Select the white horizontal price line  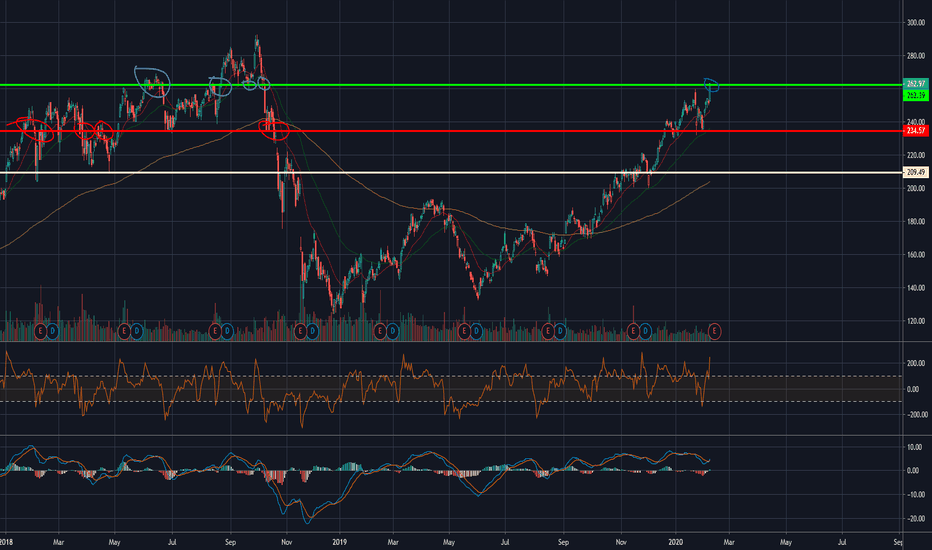click(451, 172)
